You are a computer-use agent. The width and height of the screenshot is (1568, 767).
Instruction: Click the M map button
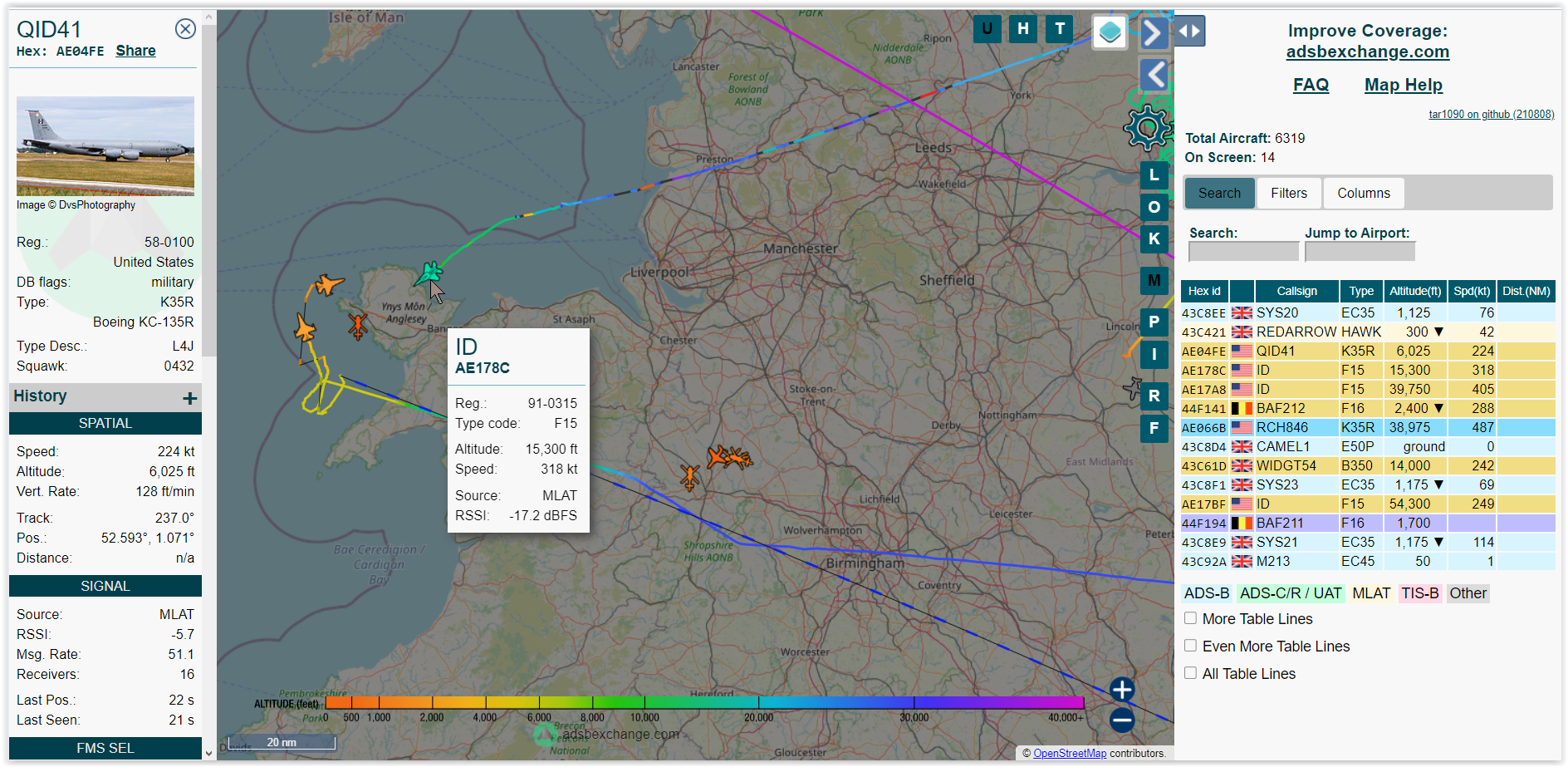click(1154, 281)
